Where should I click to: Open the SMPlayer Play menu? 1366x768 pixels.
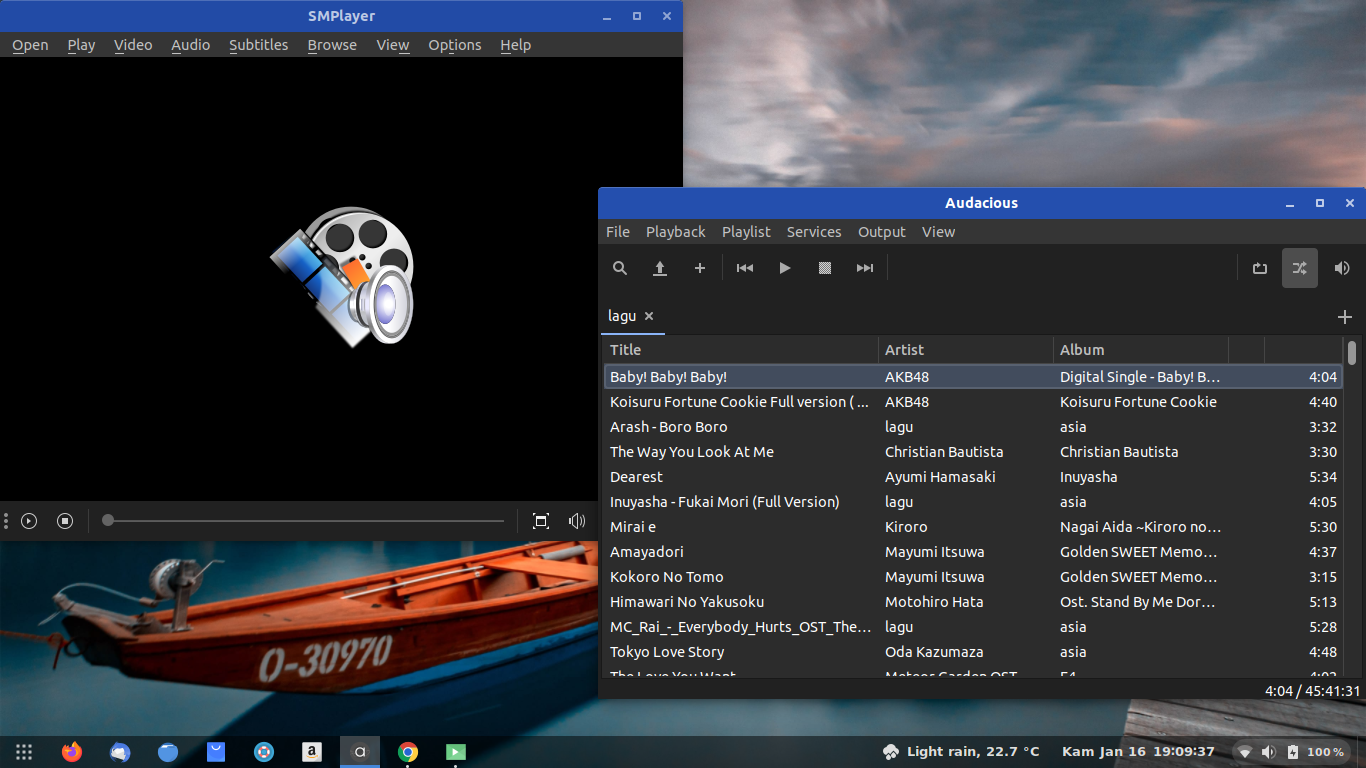[x=81, y=45]
